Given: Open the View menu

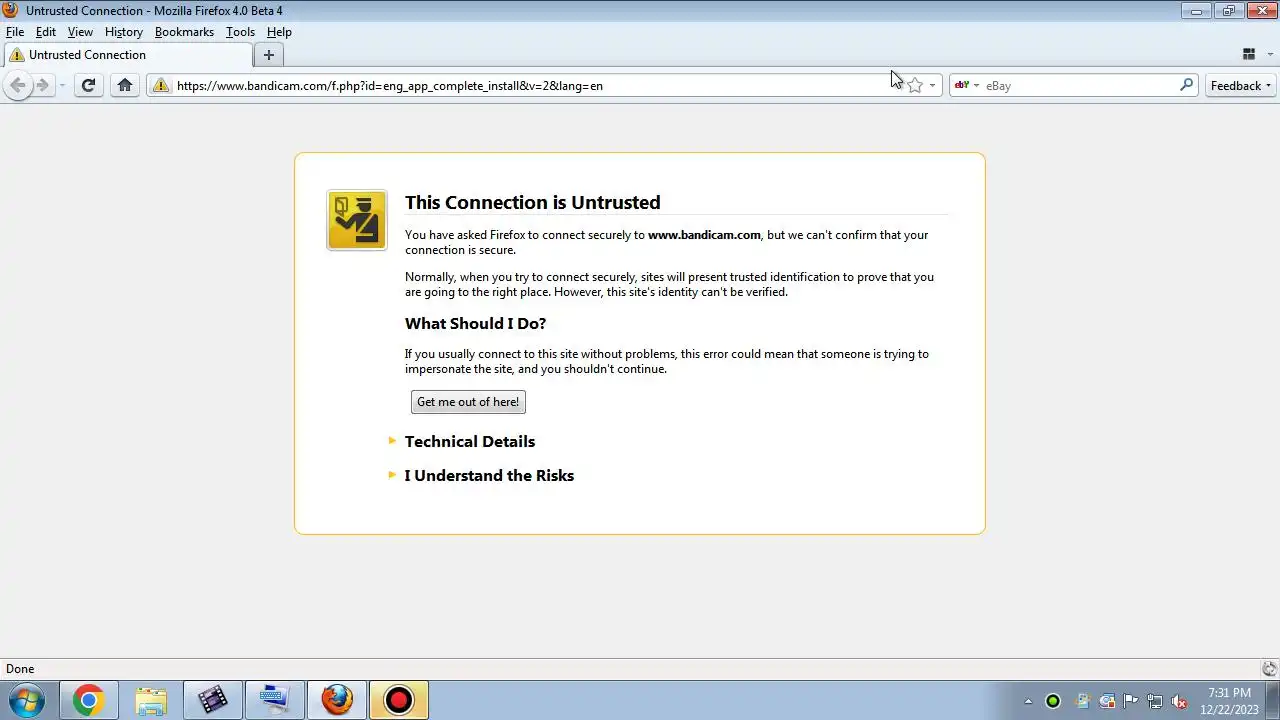Looking at the screenshot, I should [80, 32].
